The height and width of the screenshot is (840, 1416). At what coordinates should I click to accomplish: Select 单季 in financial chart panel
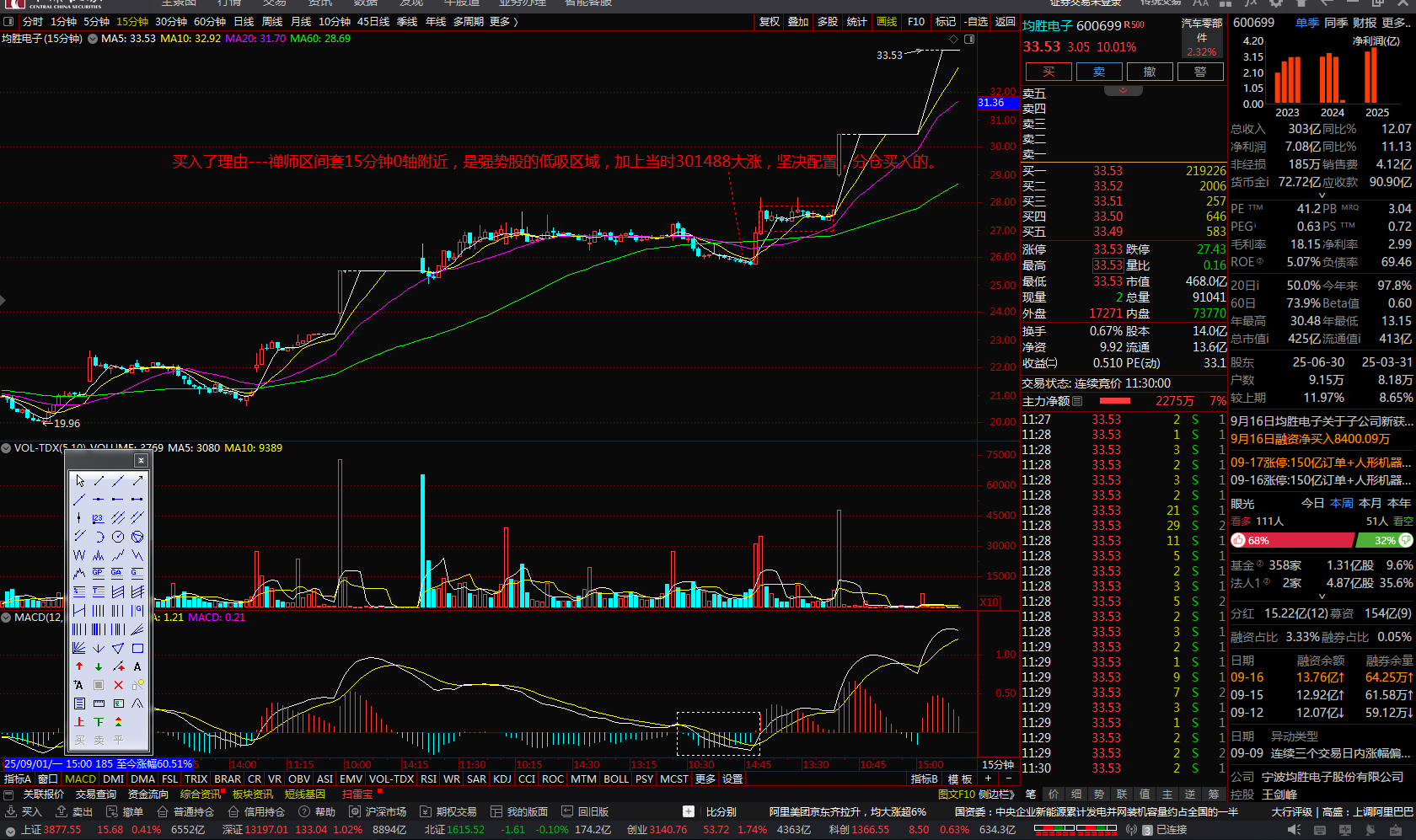pyautogui.click(x=1307, y=23)
